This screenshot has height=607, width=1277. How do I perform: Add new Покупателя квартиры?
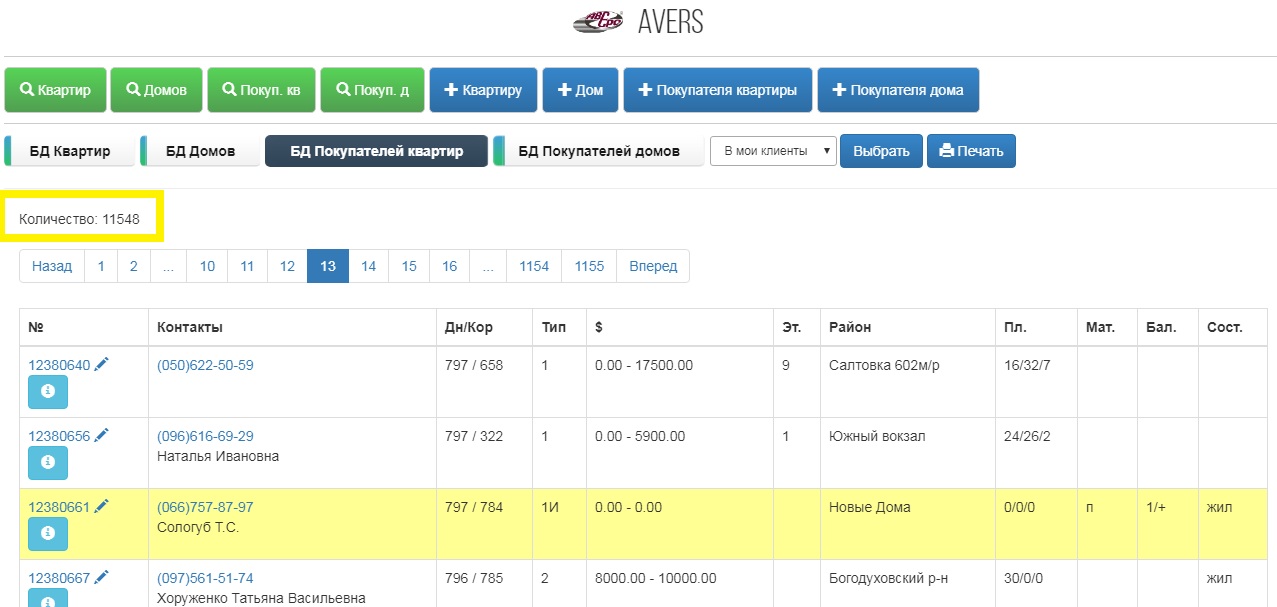coord(716,90)
